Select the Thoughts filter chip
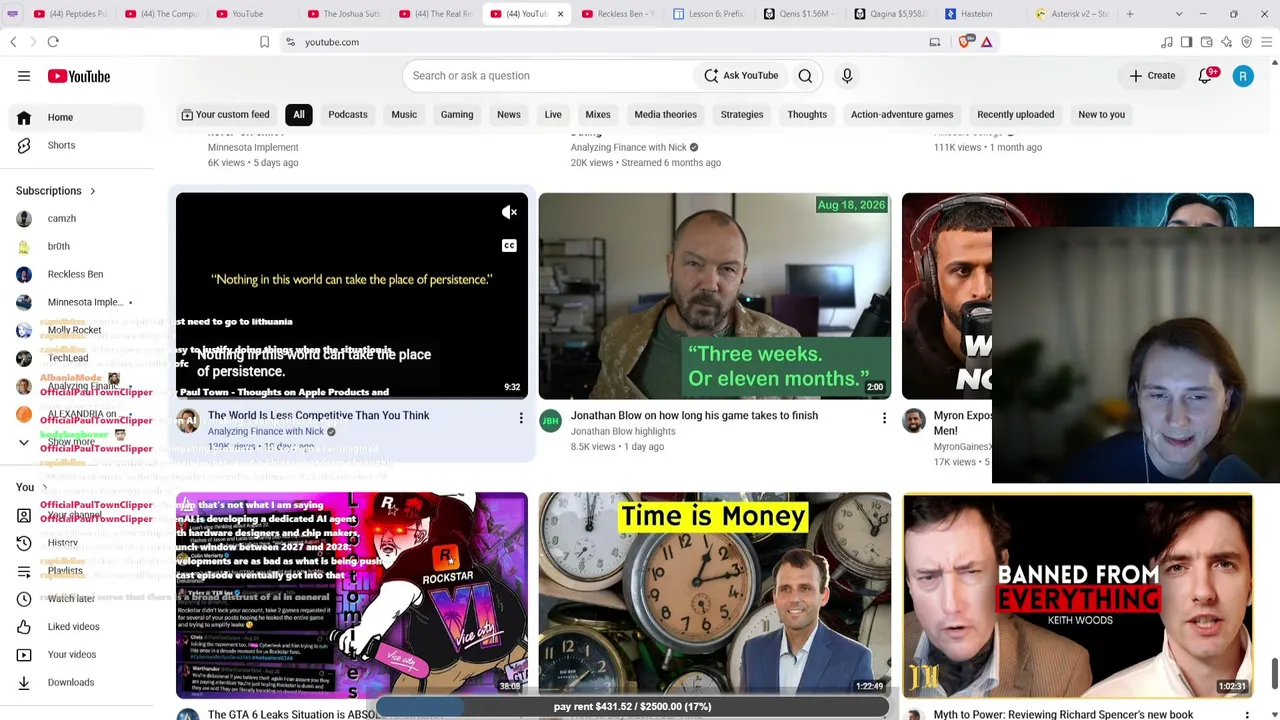This screenshot has width=1280, height=720. point(807,115)
